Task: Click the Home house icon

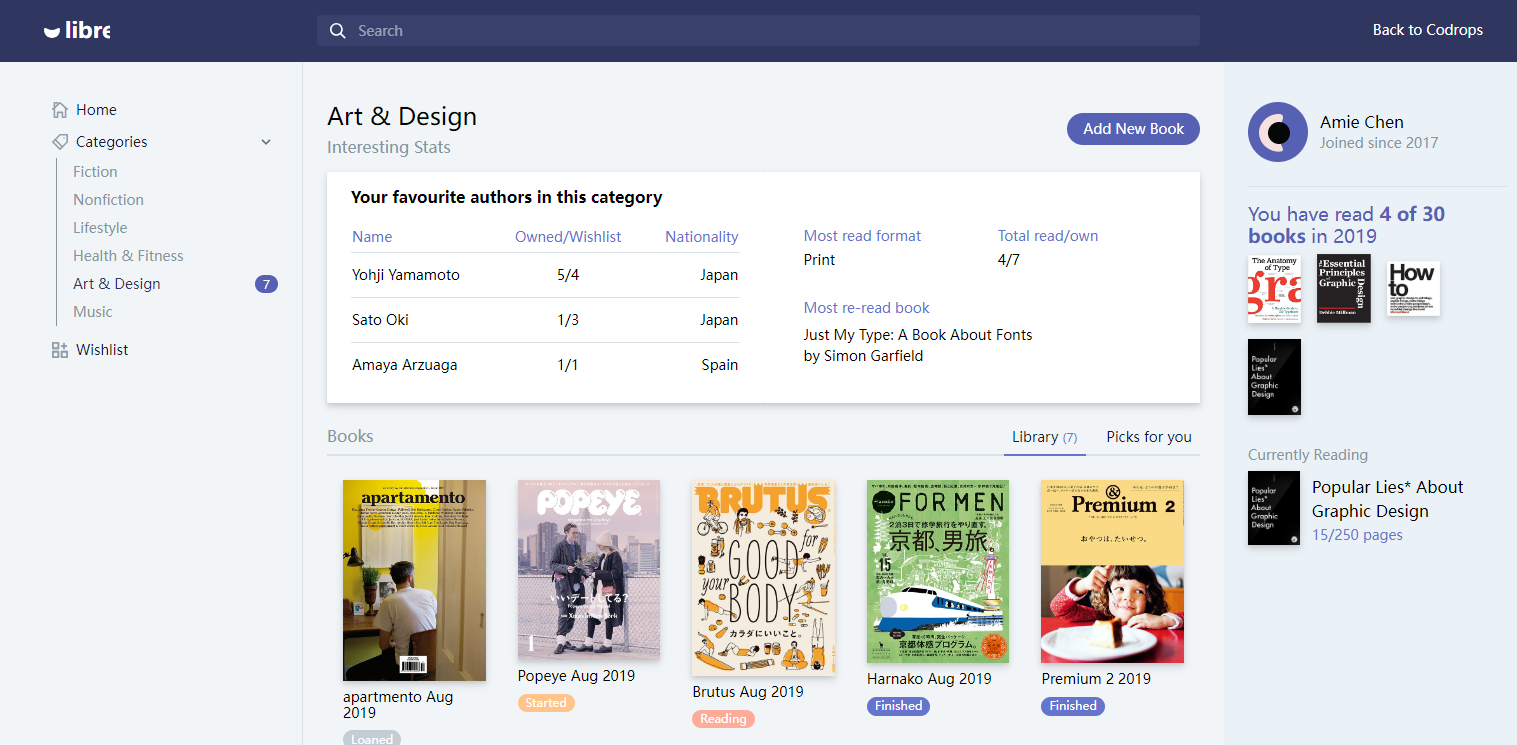Action: pos(60,110)
